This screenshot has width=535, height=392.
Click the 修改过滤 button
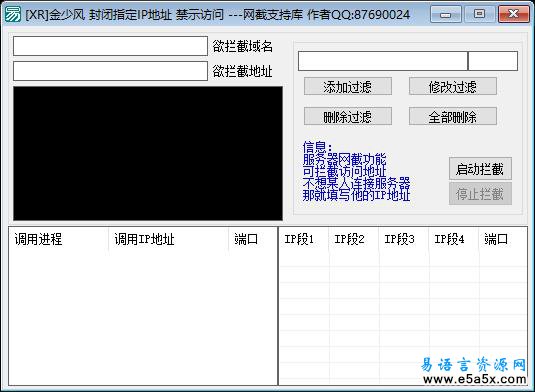pos(453,86)
